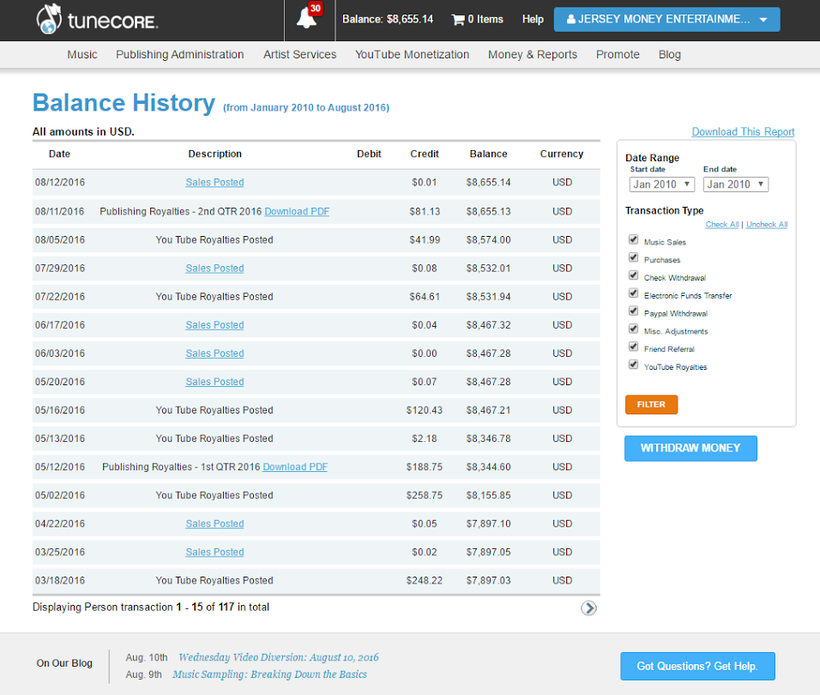Viewport: 820px width, 695px height.
Task: Toggle the Purchases checkbox
Action: (633, 257)
